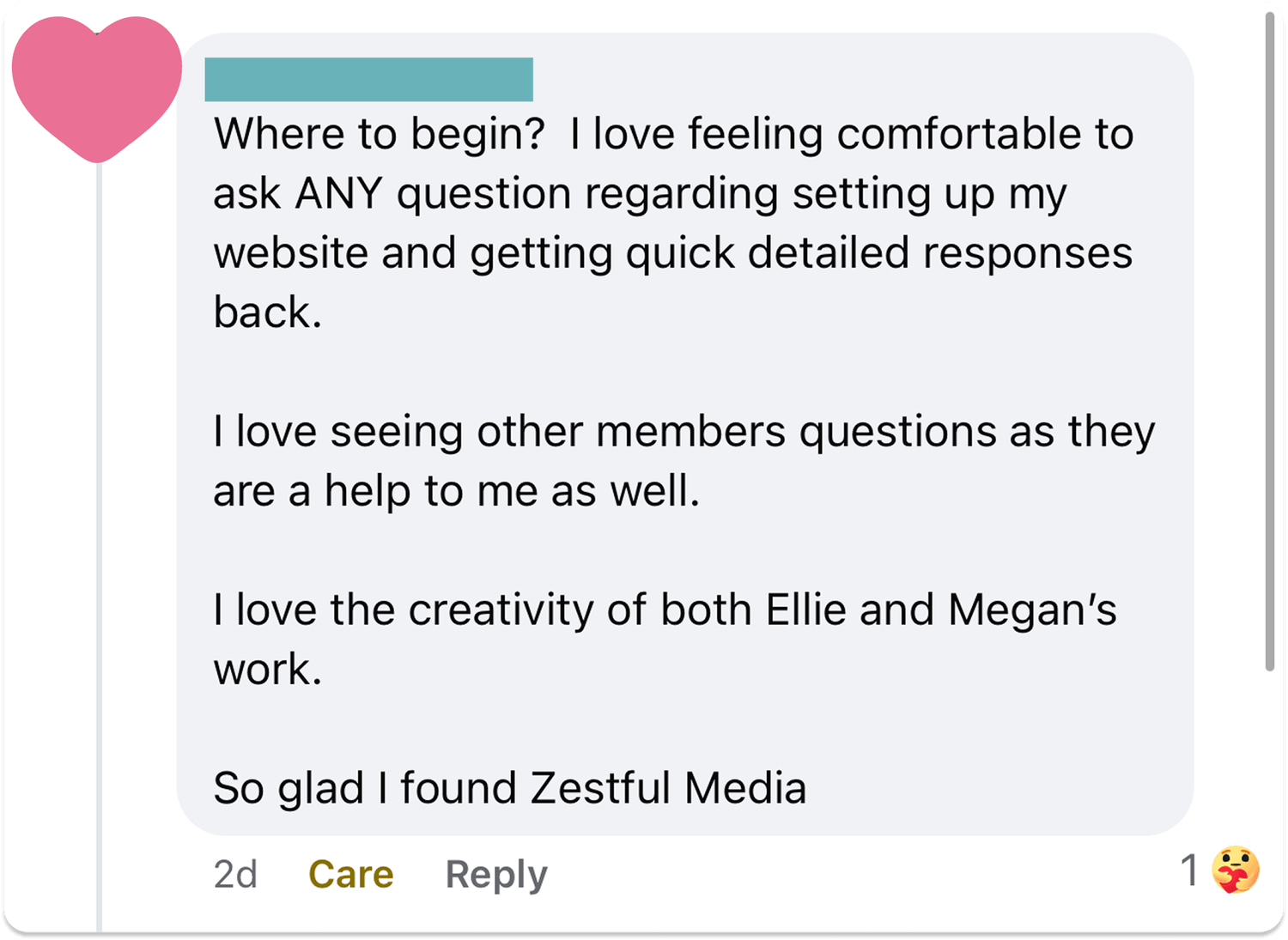Click the word "back." in comment

(267, 312)
